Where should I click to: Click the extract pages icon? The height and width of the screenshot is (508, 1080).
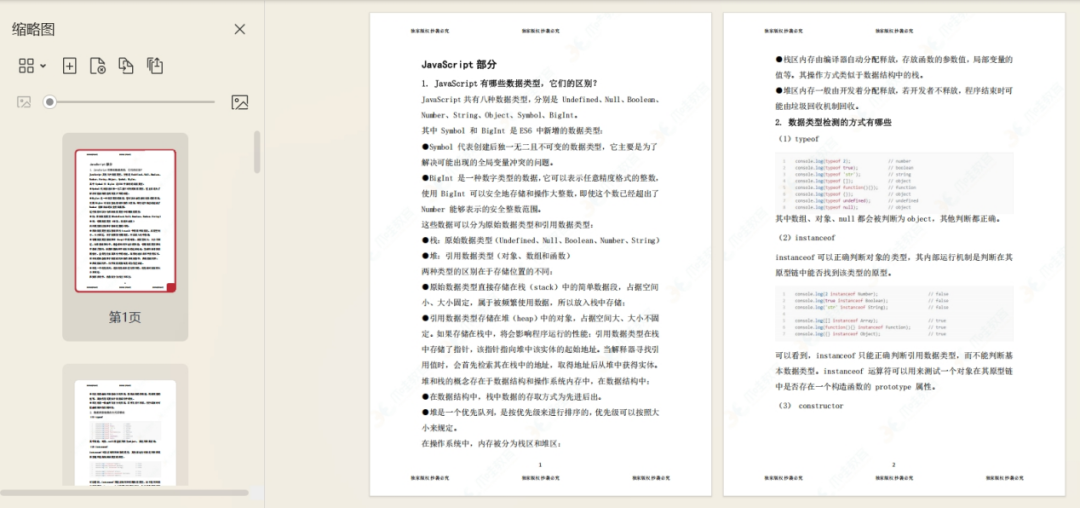click(155, 66)
